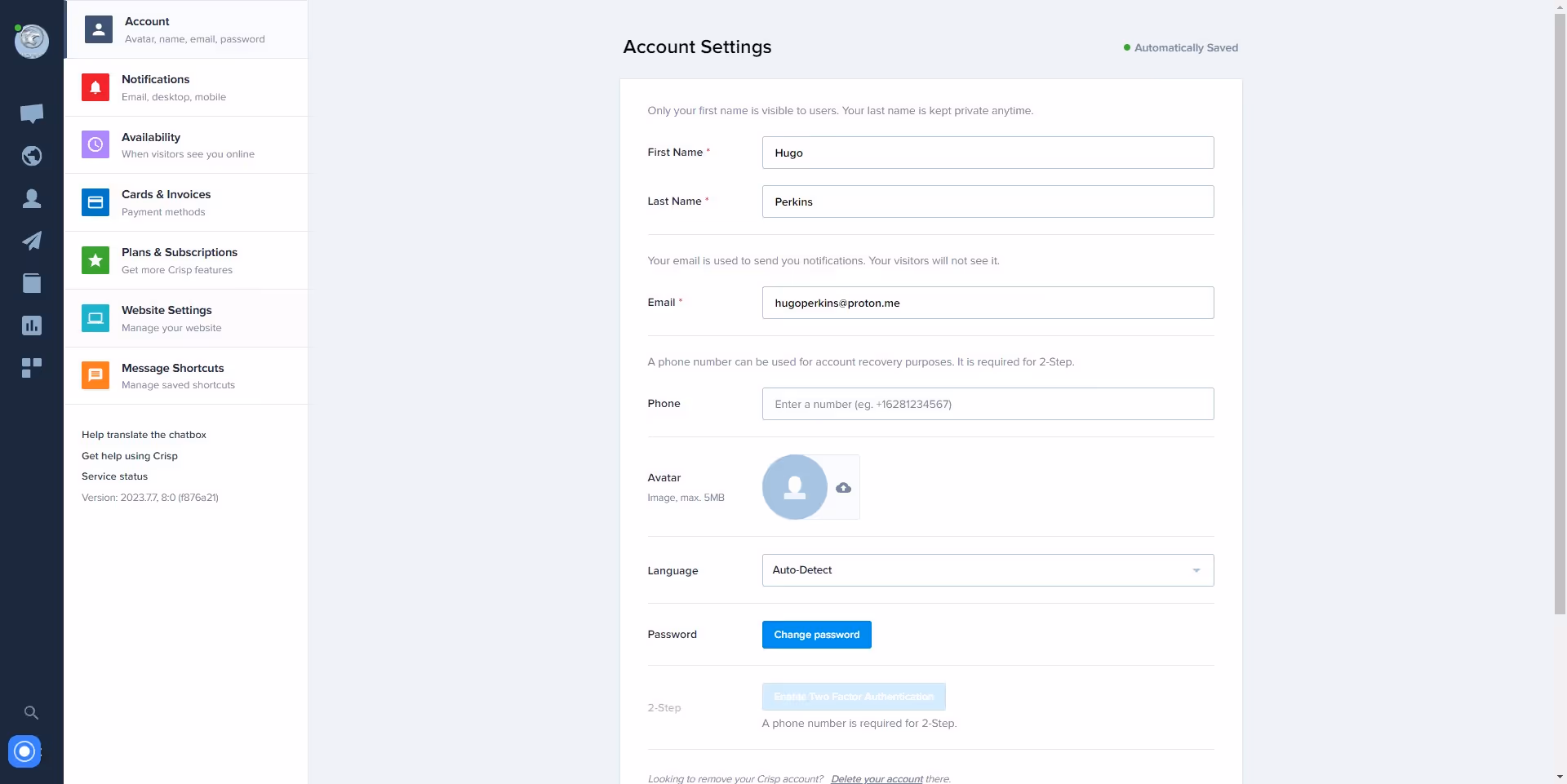Open Plans & Subscriptions section
Screen dimensions: 1567x784
coord(187,260)
